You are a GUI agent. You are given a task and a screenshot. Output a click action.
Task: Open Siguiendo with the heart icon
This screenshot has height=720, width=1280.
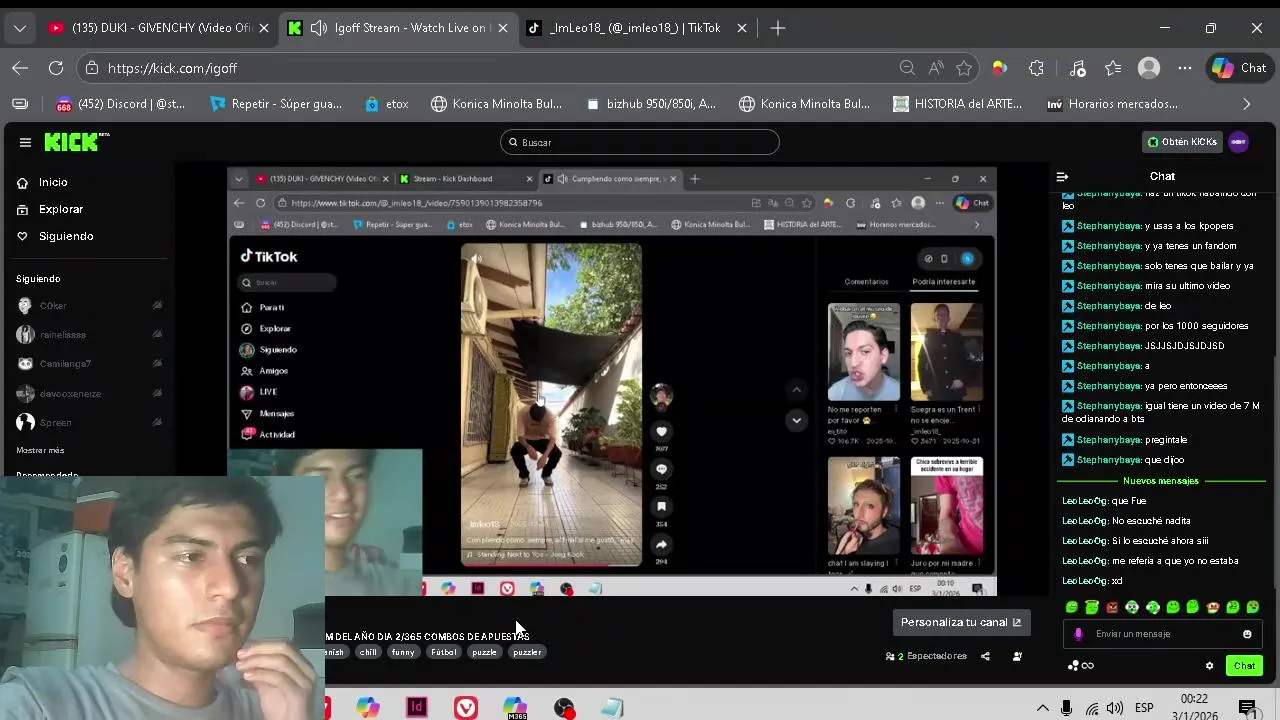(55, 236)
